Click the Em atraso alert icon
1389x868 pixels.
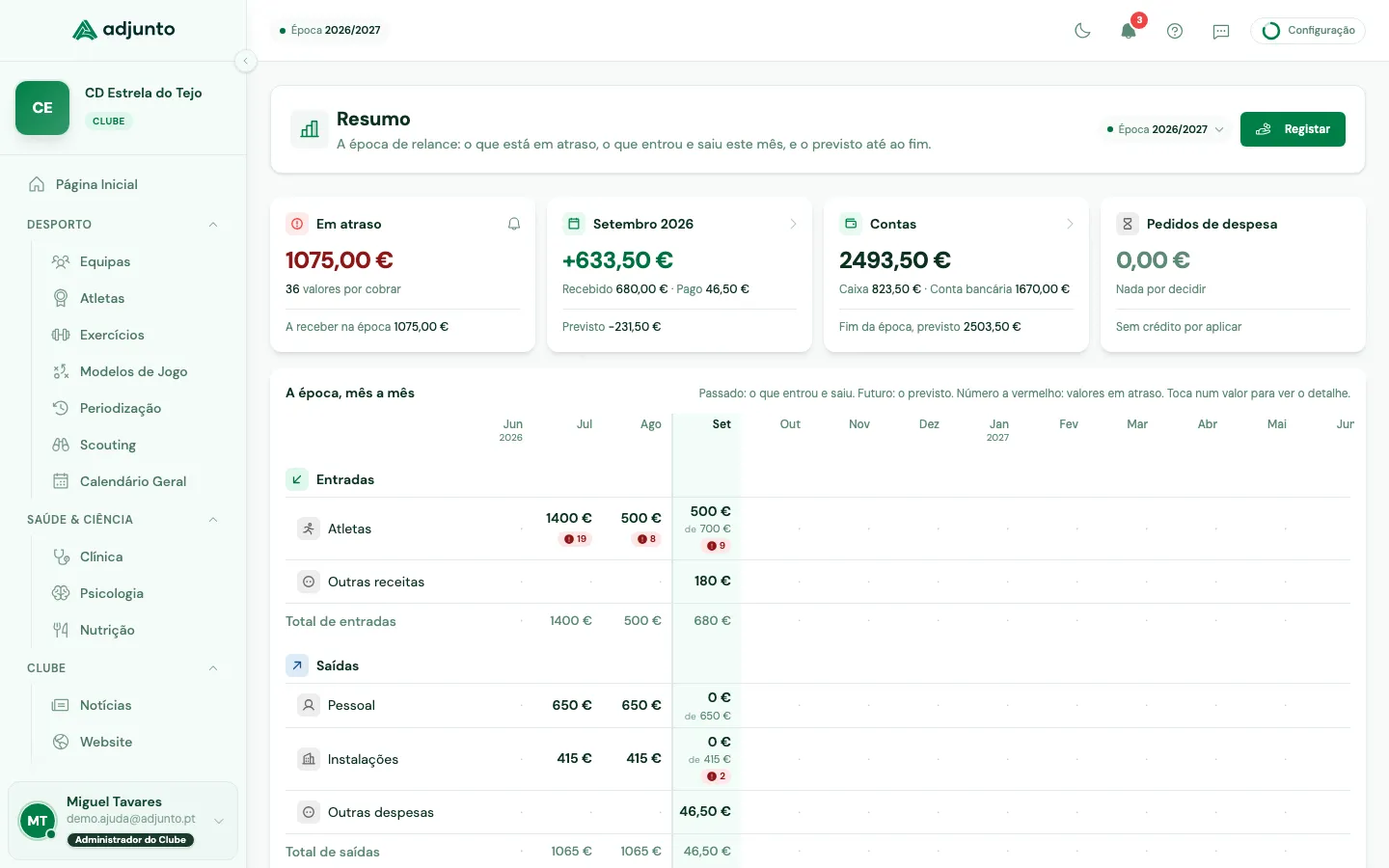coord(297,224)
